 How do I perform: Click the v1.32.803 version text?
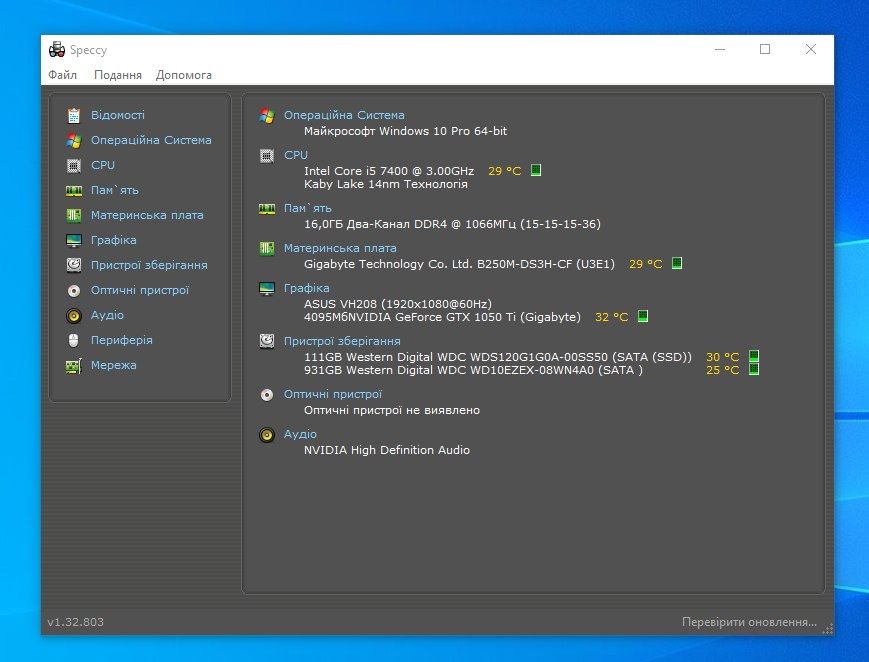[75, 622]
